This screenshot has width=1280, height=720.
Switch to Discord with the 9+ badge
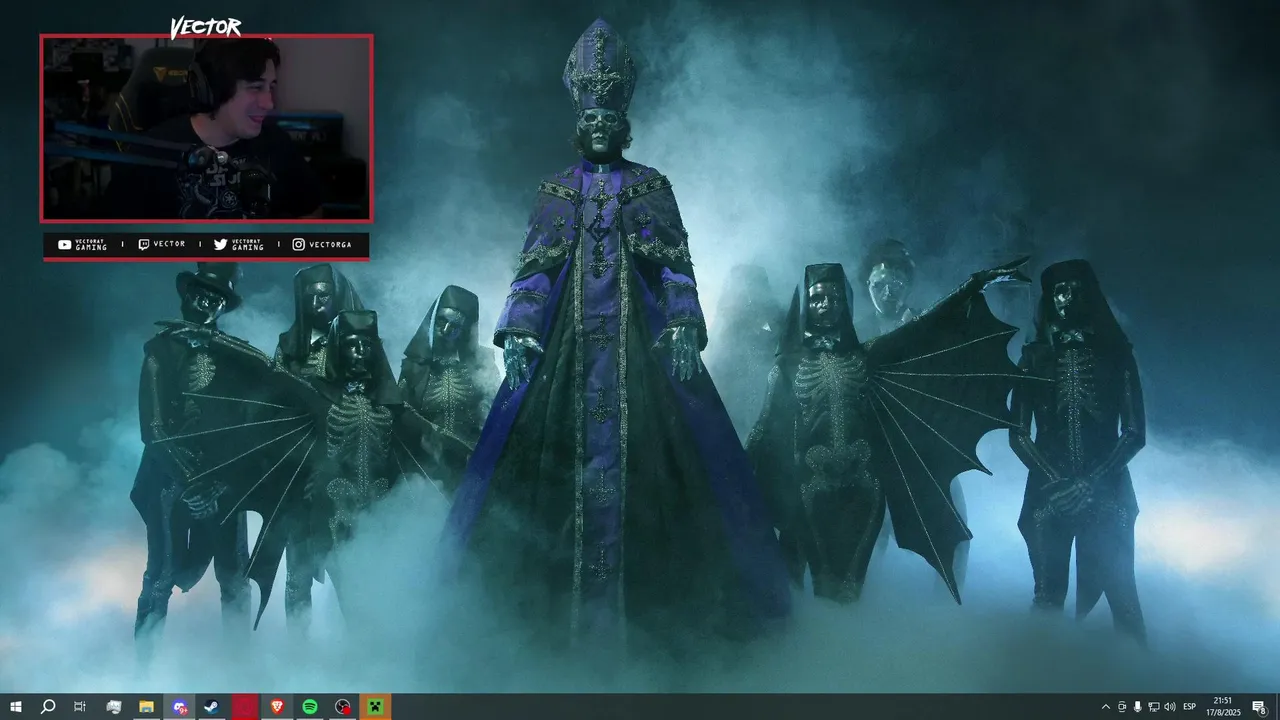point(179,707)
